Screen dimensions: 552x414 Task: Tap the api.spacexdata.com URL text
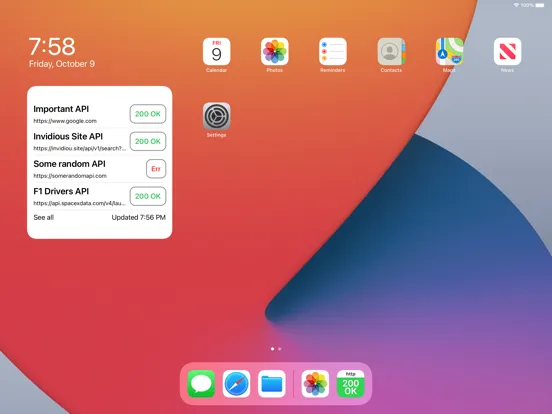[x=80, y=203]
